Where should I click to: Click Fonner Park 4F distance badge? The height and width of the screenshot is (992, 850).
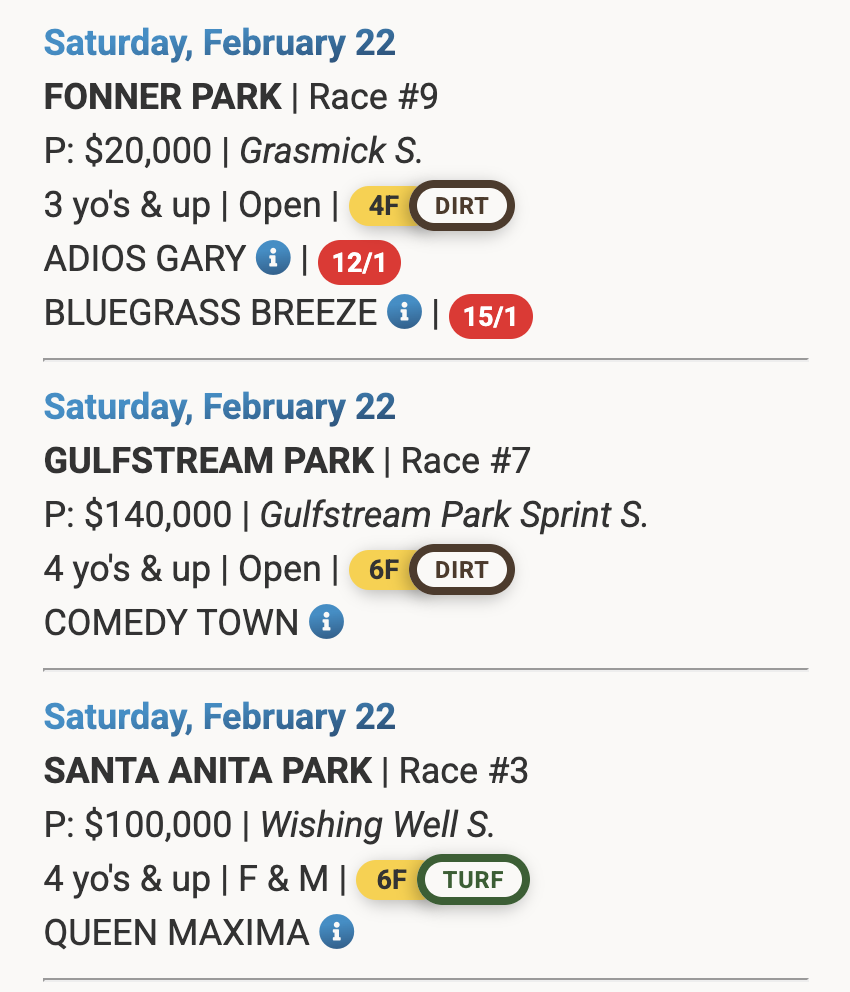(382, 207)
